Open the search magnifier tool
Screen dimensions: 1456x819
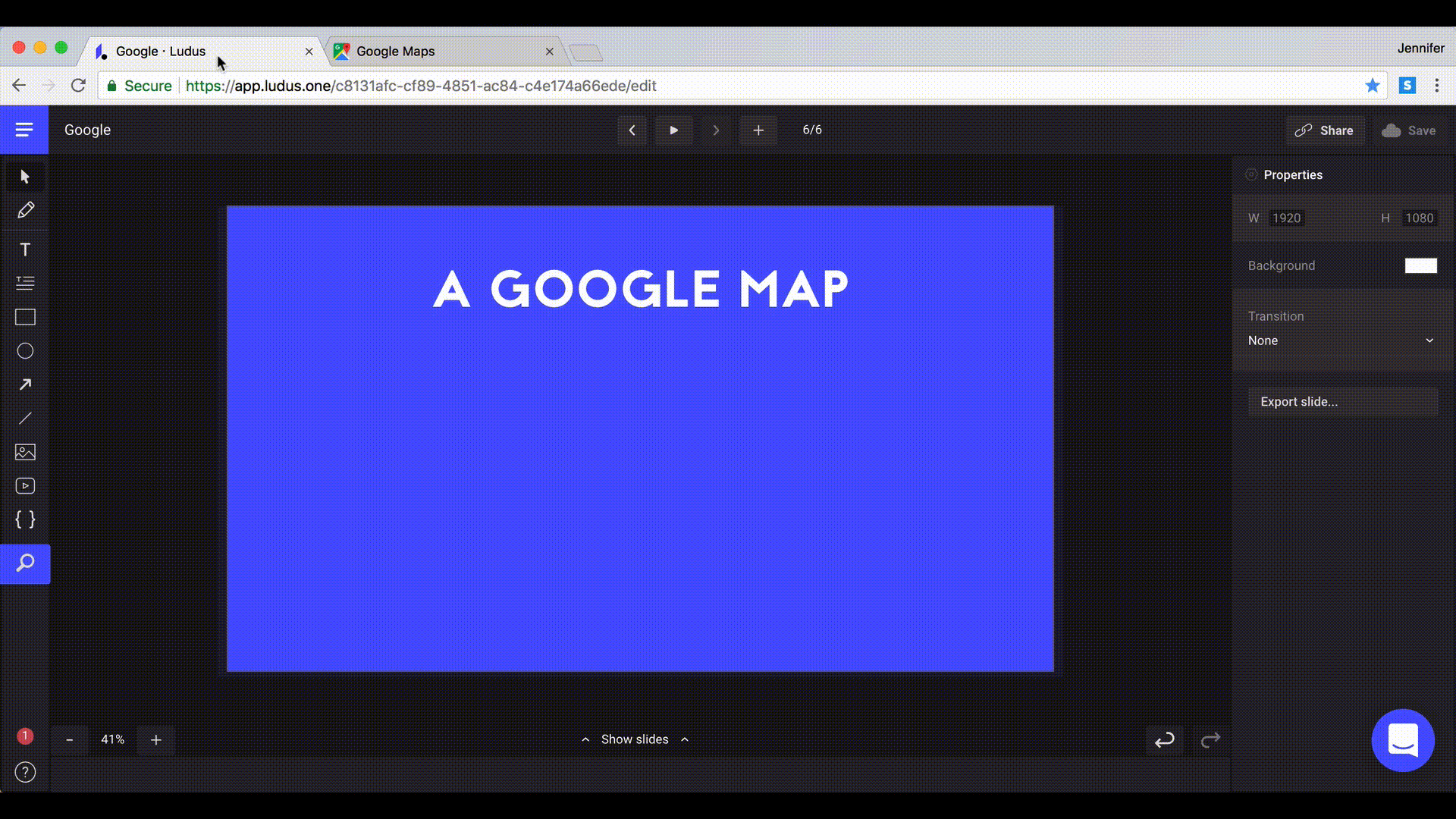tap(25, 563)
